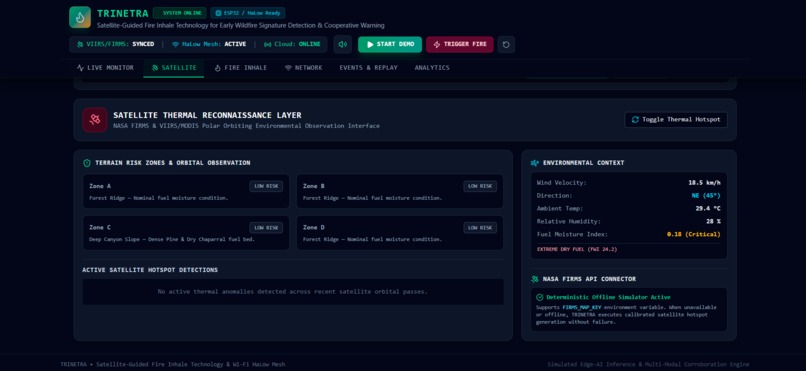Click the pulse icon on LIVE MONITOR tab
The image size is (806, 371).
[80, 68]
